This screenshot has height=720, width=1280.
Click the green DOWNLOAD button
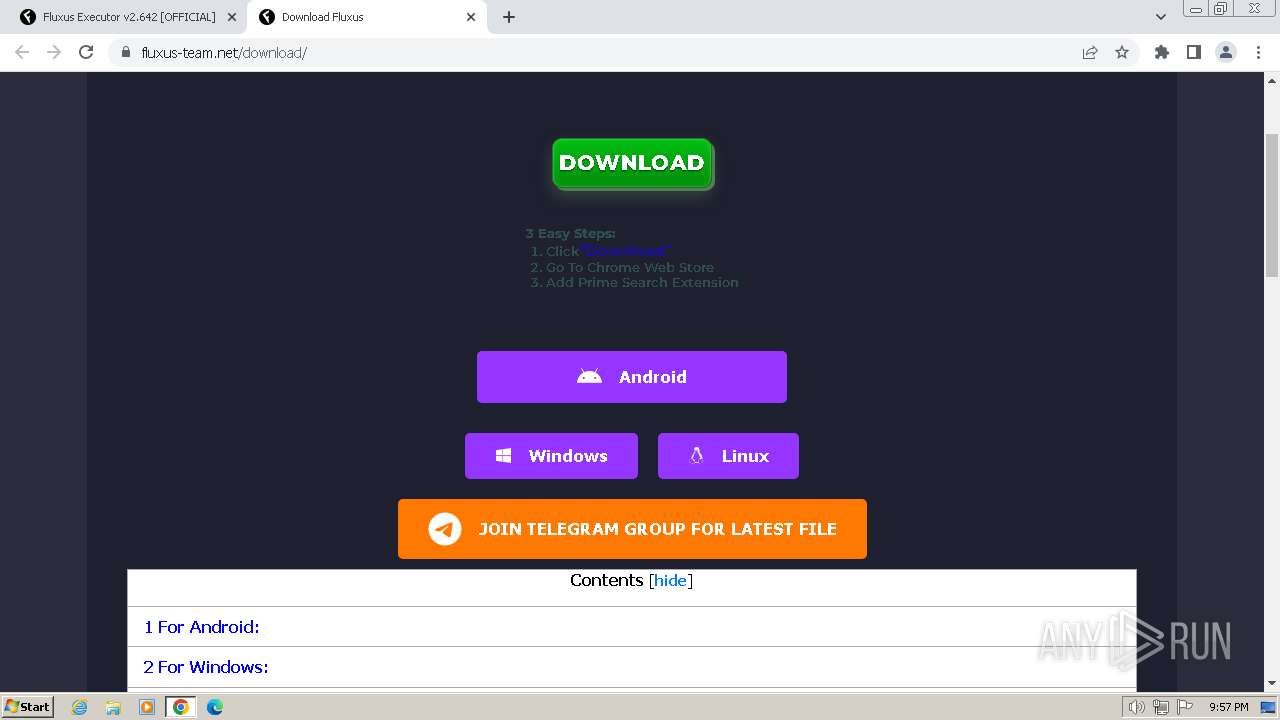point(632,163)
